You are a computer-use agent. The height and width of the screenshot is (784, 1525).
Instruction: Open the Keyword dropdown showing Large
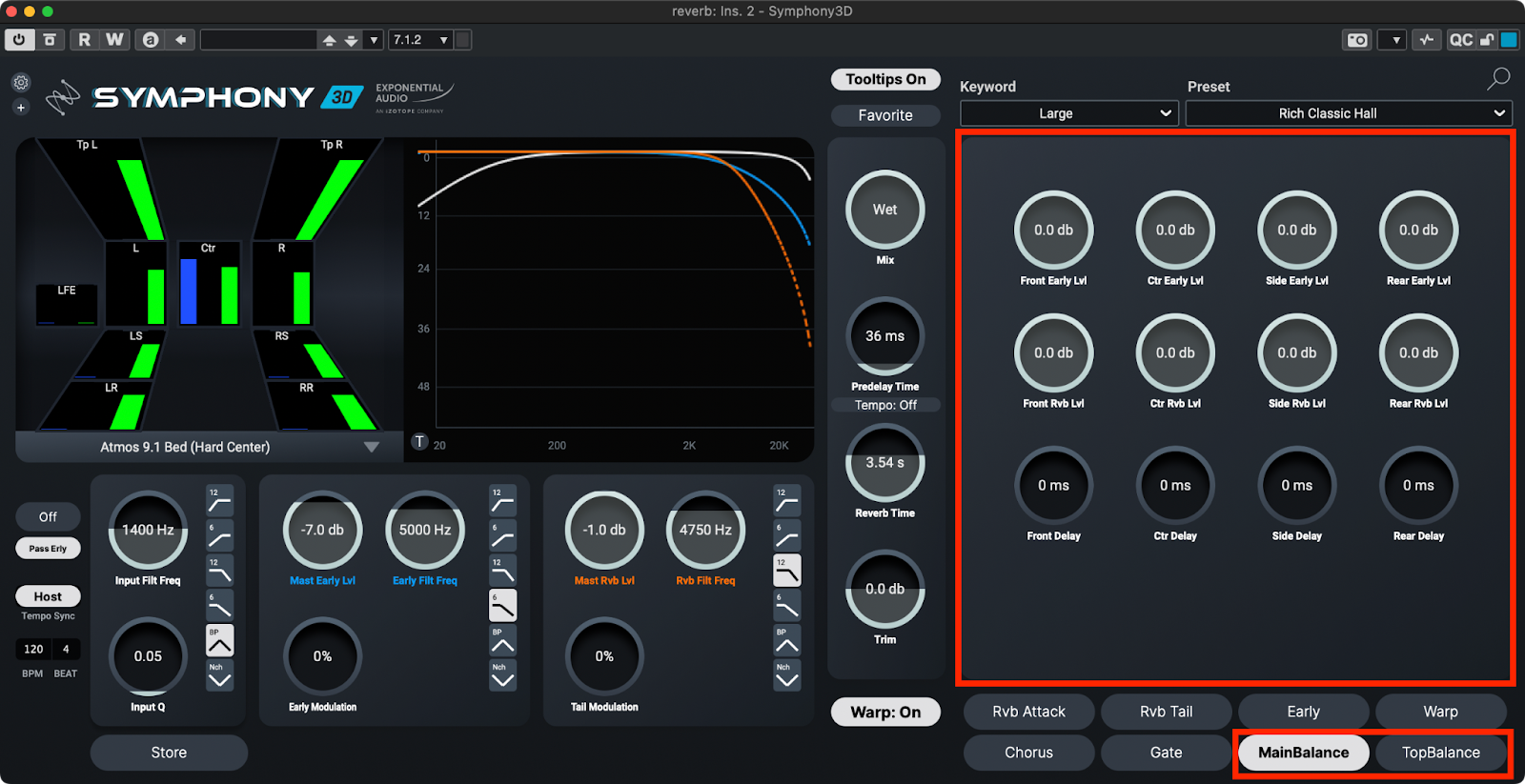coord(1068,113)
